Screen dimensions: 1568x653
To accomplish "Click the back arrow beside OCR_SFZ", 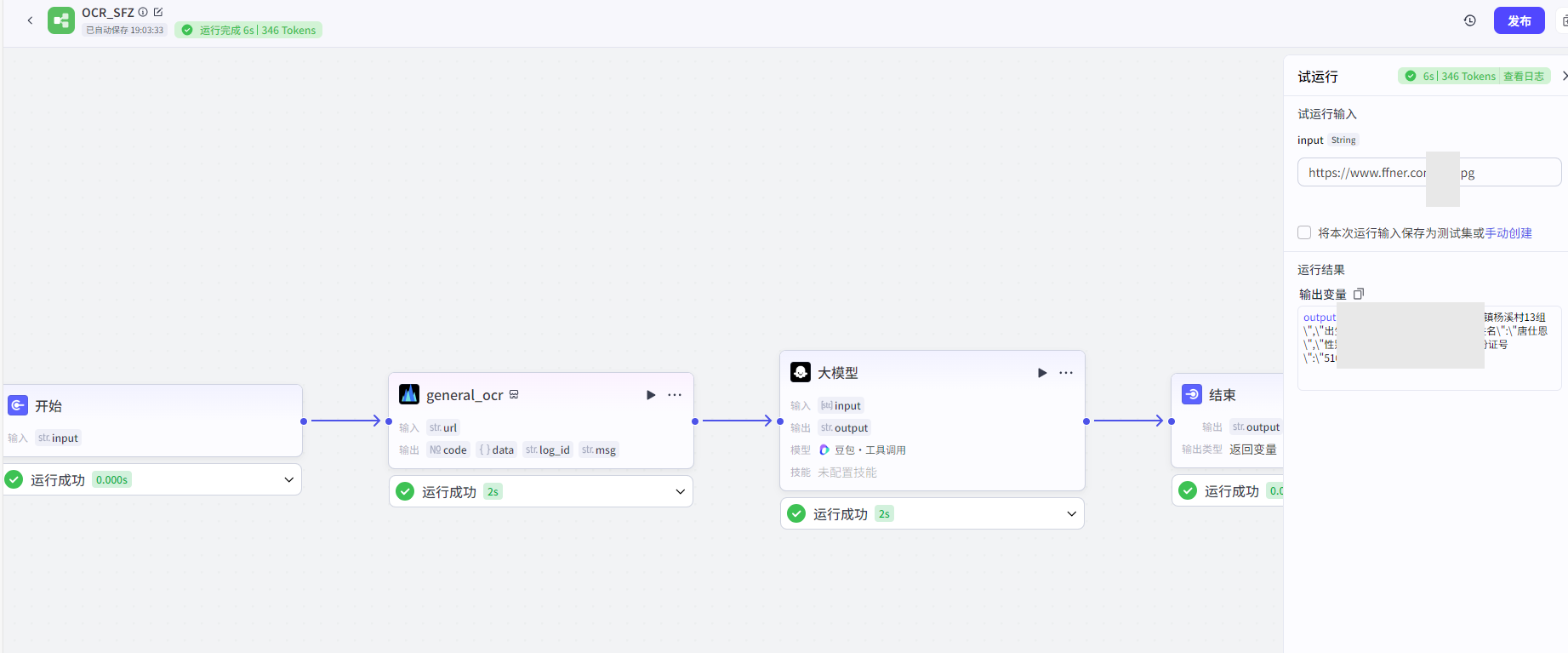I will (30, 20).
